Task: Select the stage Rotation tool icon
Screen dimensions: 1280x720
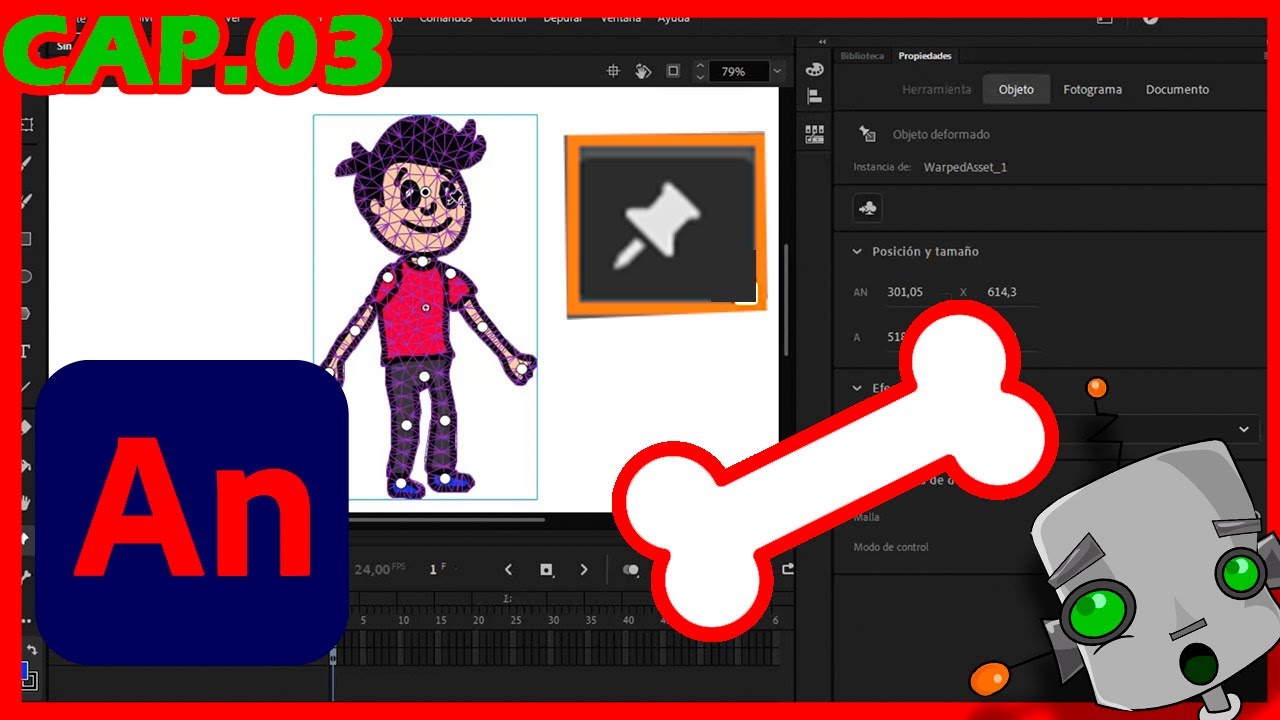Action: tap(643, 71)
